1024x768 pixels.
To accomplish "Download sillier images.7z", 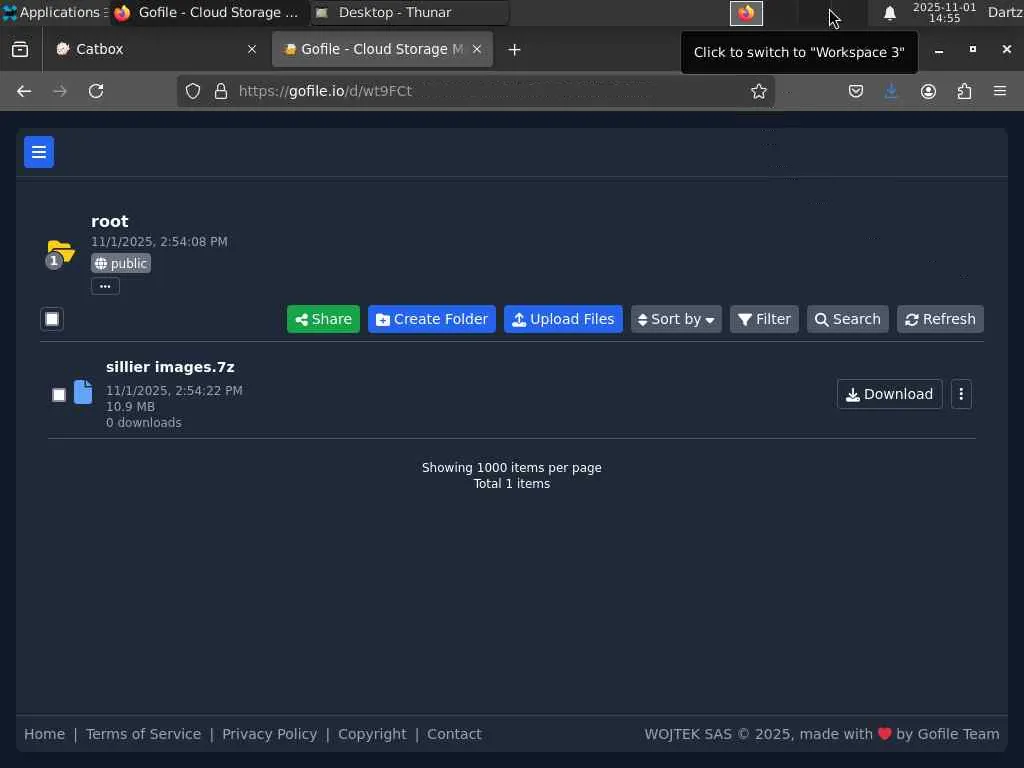I will point(889,394).
